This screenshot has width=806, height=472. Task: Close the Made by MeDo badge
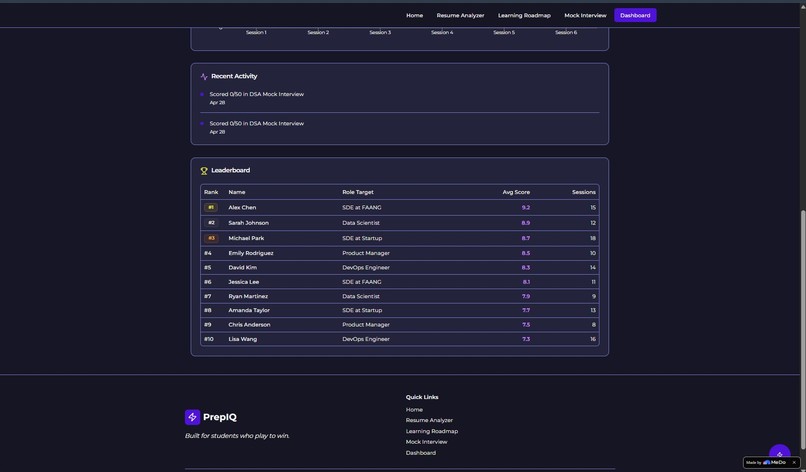pyautogui.click(x=794, y=462)
